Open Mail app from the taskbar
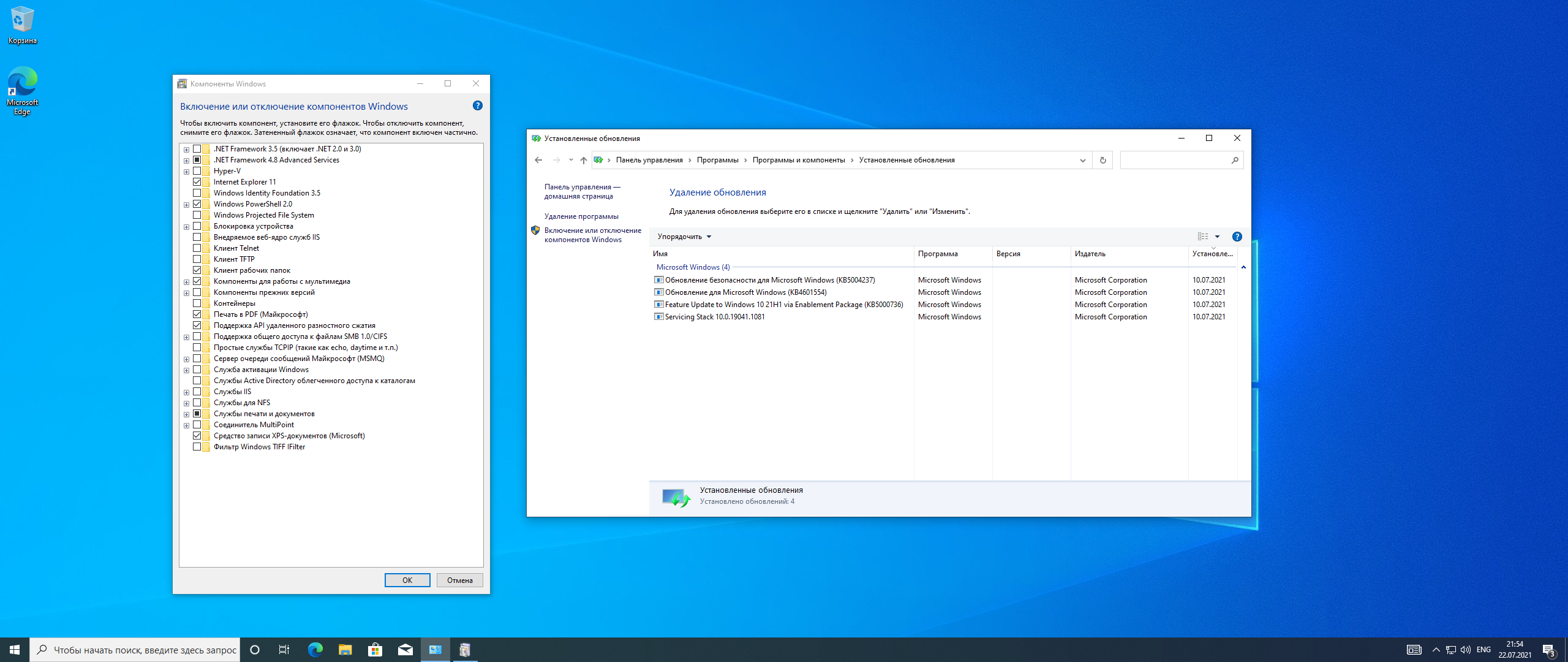 coord(405,650)
